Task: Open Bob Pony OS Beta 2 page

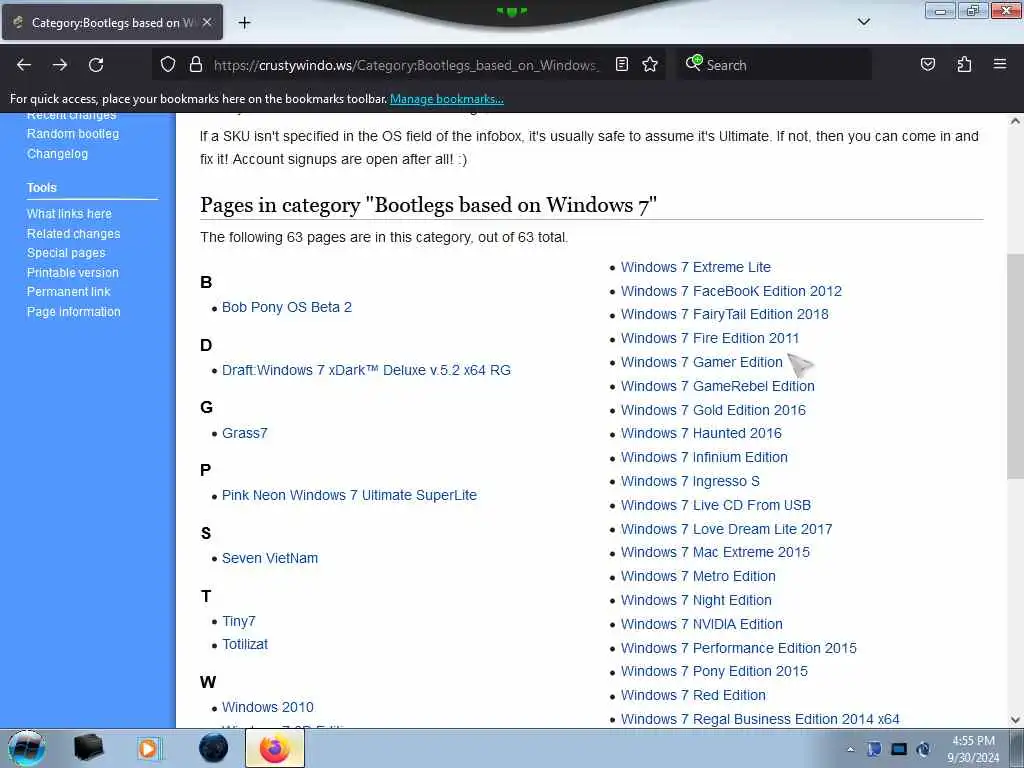Action: [287, 307]
